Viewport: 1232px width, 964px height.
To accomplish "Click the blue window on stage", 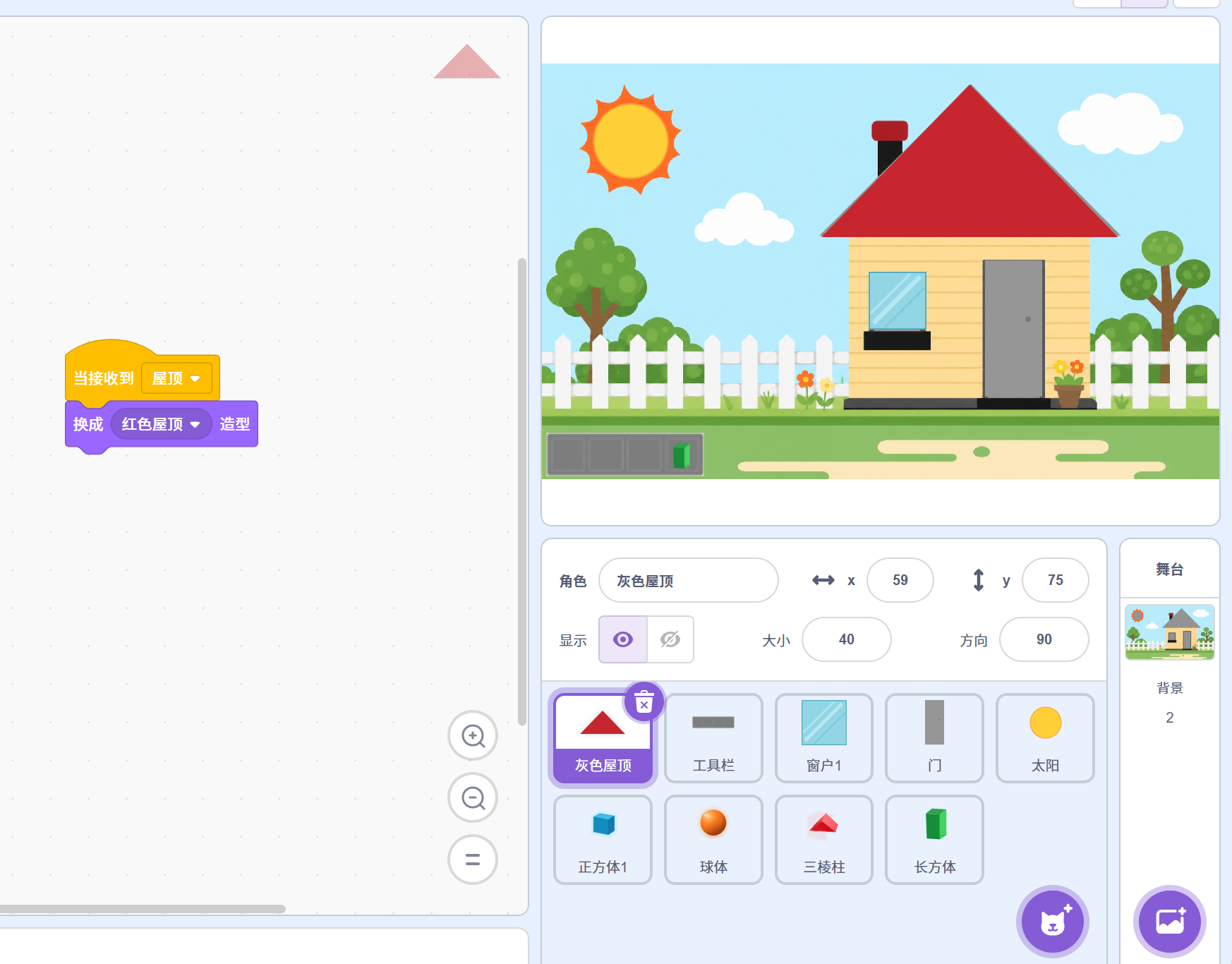I will coord(898,301).
